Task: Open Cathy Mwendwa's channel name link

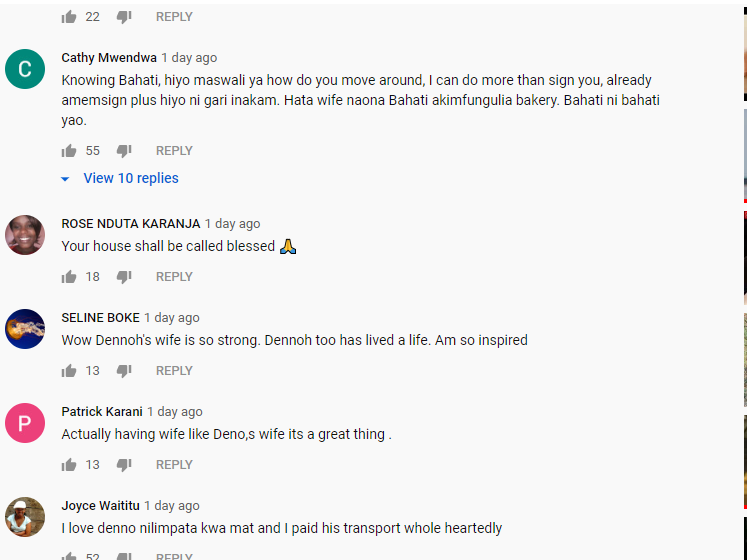Action: click(109, 58)
